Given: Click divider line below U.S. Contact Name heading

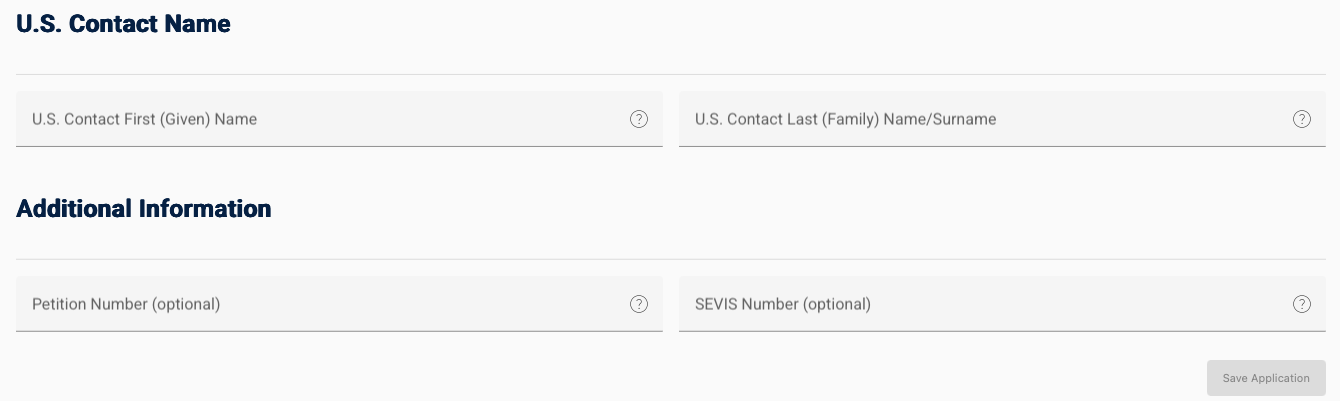Looking at the screenshot, I should pyautogui.click(x=670, y=74).
